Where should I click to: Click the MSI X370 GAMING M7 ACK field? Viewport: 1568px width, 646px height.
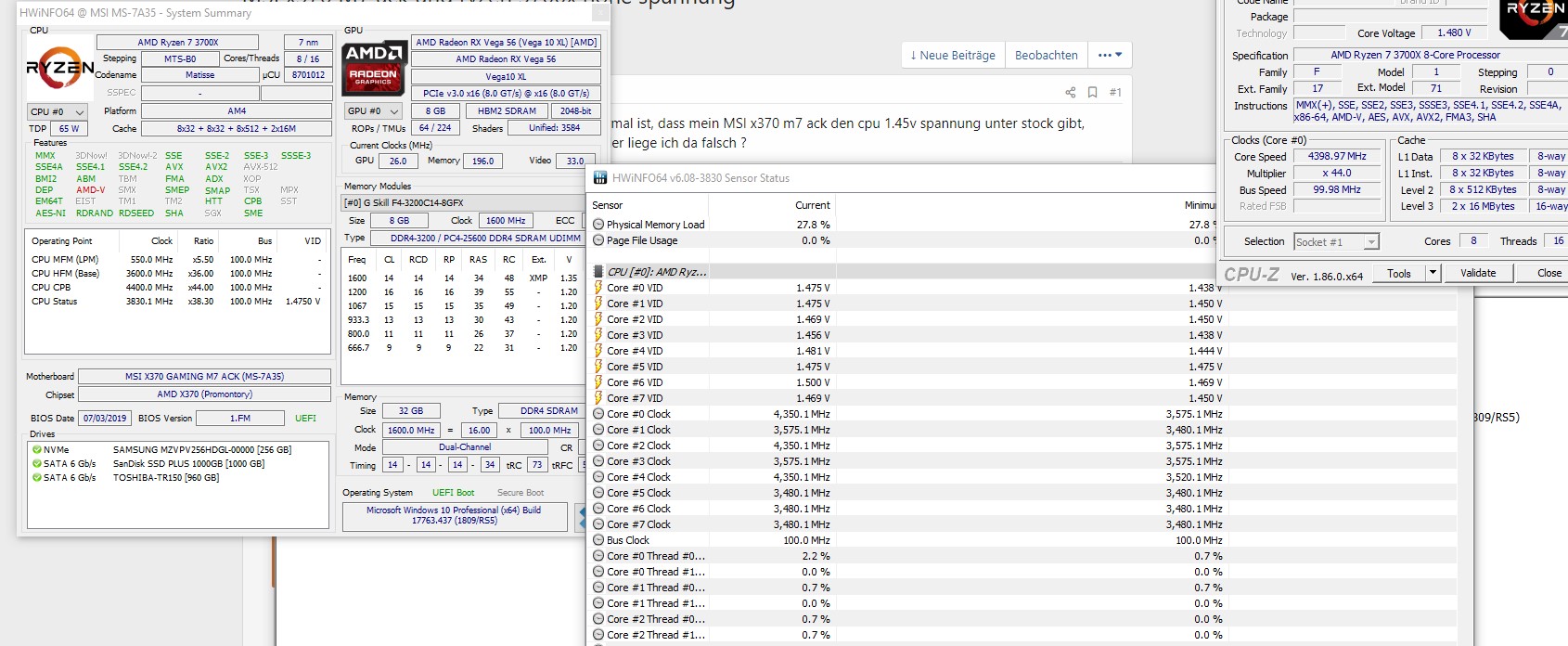click(204, 376)
